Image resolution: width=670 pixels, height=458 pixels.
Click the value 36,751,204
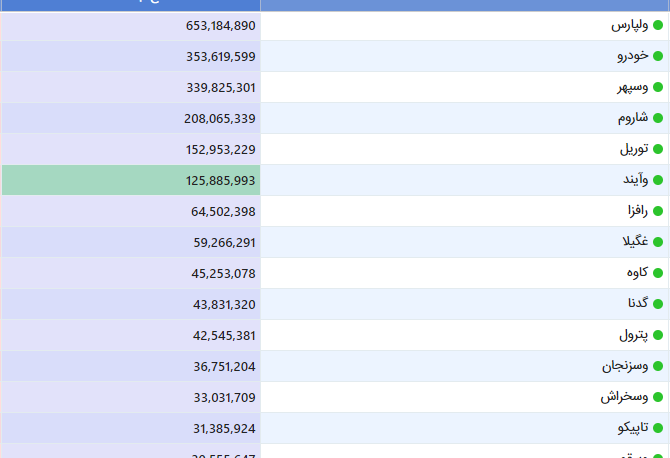[x=224, y=367]
